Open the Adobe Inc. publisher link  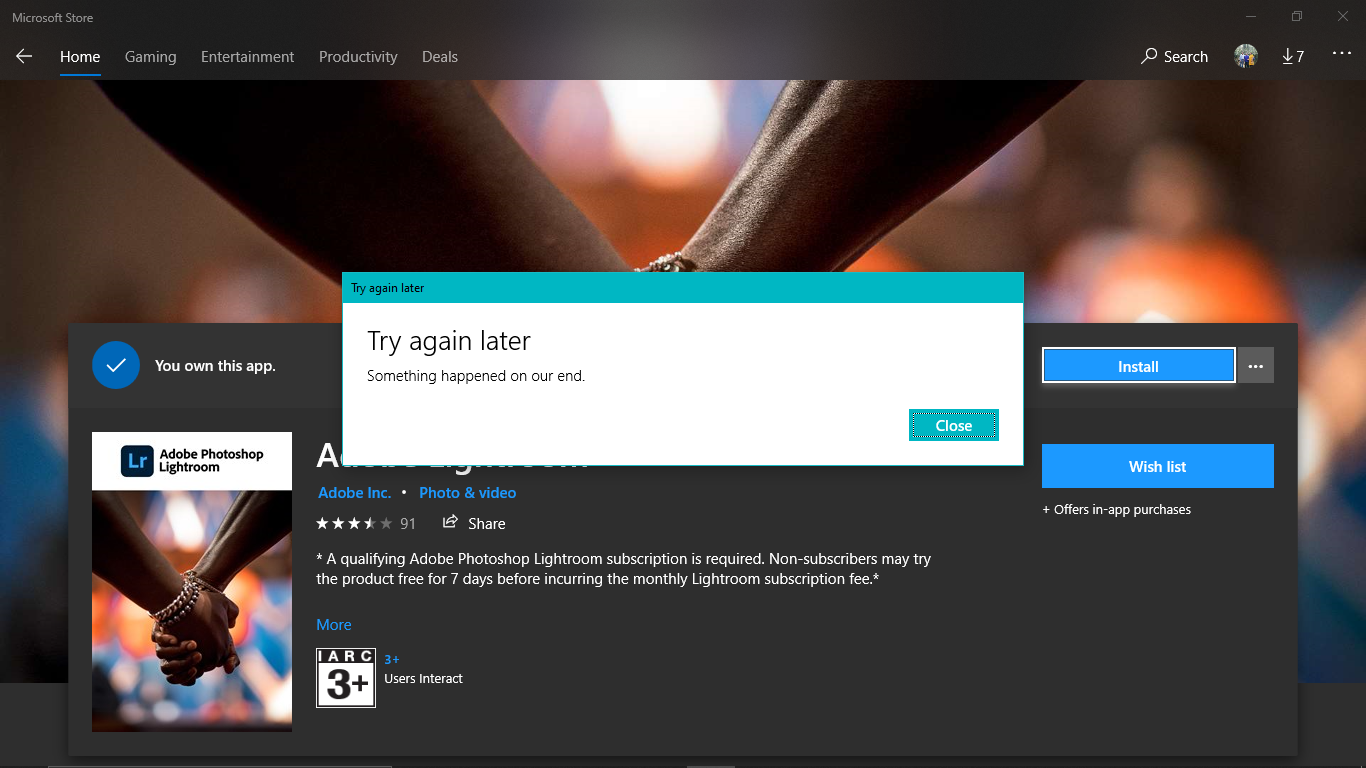pyautogui.click(x=354, y=493)
